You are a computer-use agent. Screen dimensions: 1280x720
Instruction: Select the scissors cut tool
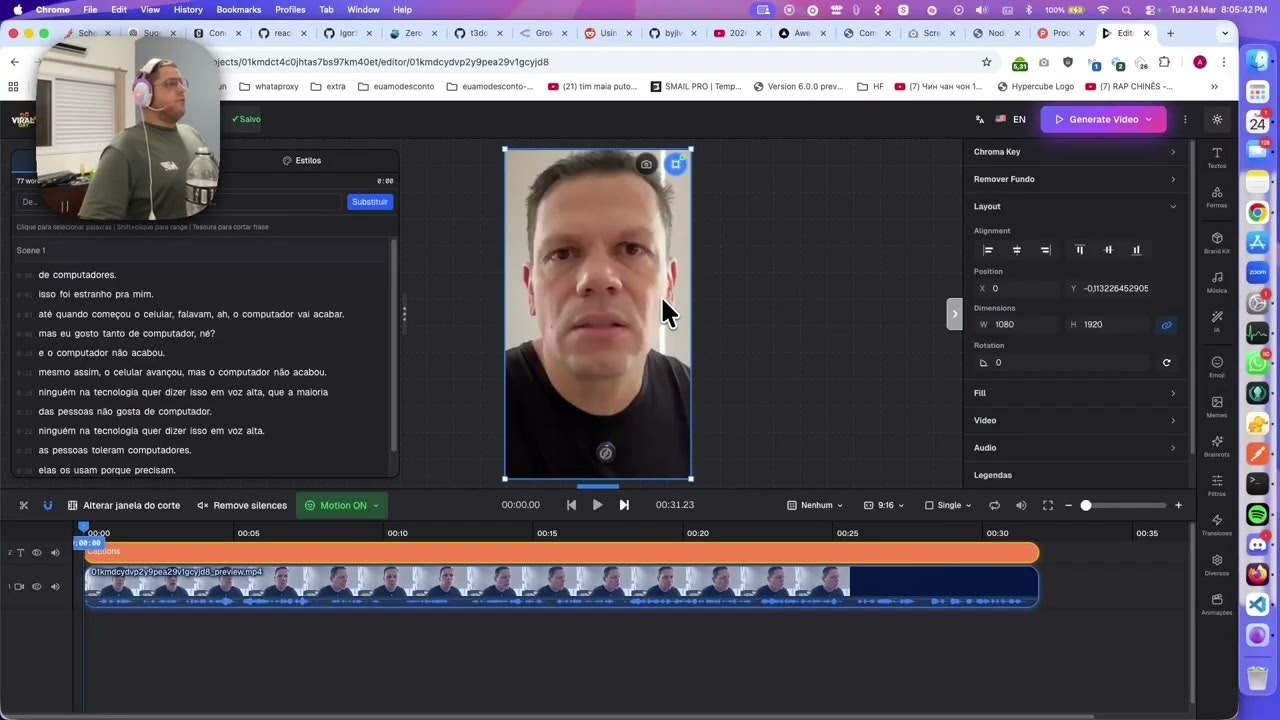coord(24,505)
